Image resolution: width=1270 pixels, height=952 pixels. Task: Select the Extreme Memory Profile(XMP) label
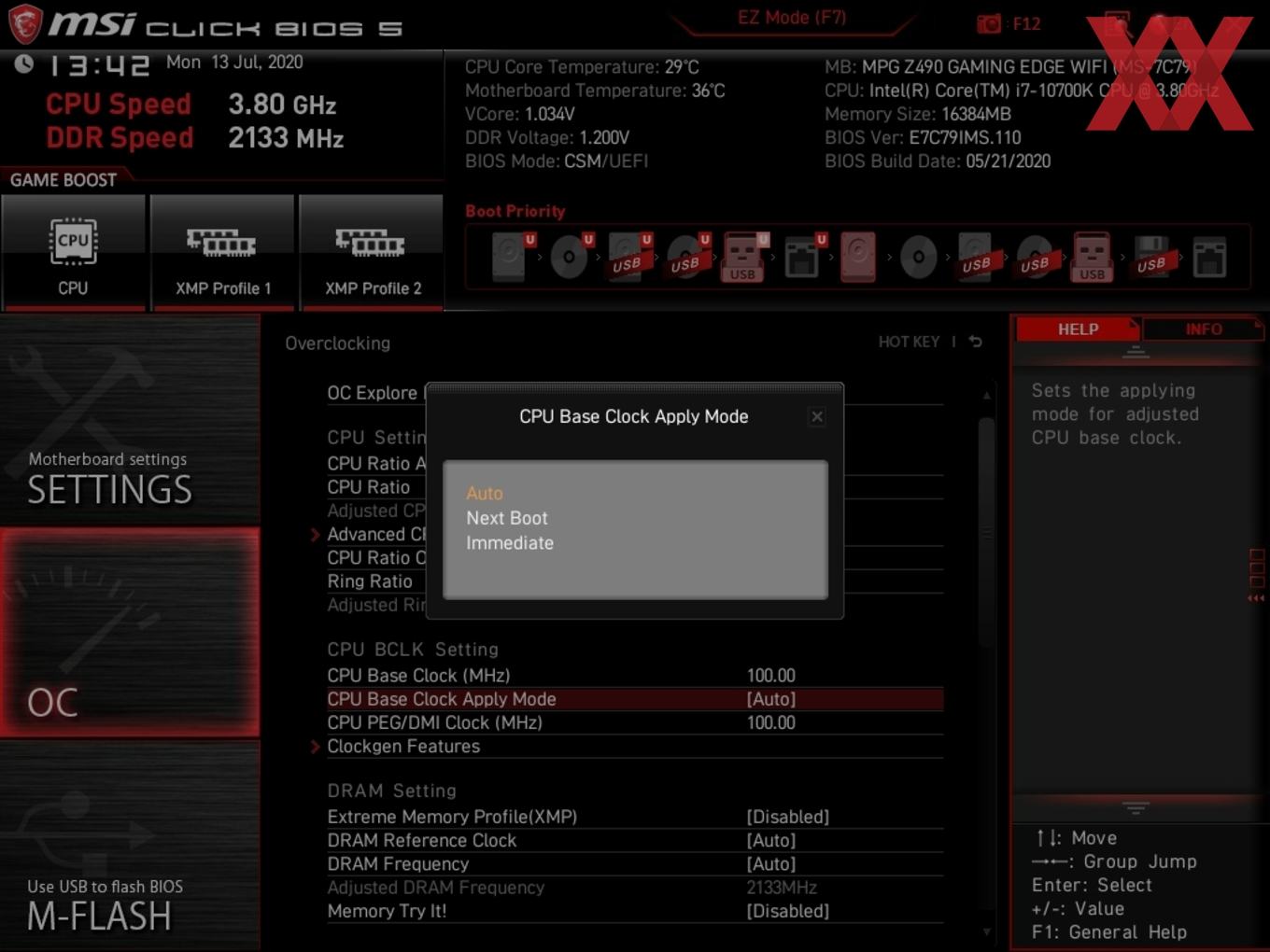click(452, 817)
